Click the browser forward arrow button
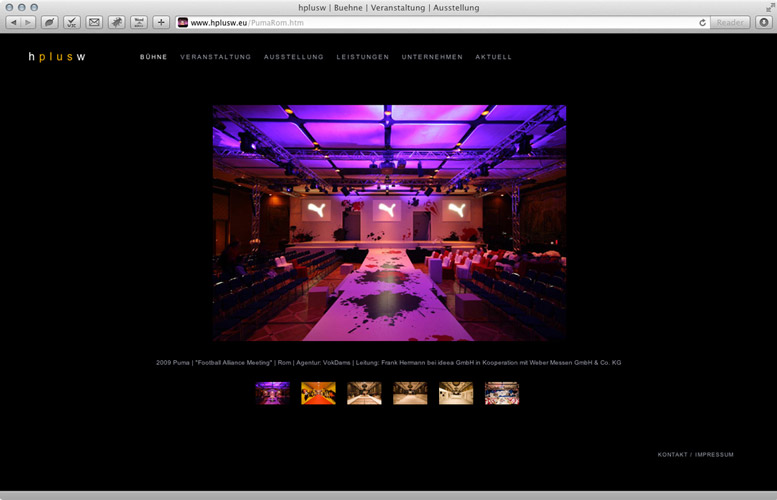 click(x=28, y=22)
